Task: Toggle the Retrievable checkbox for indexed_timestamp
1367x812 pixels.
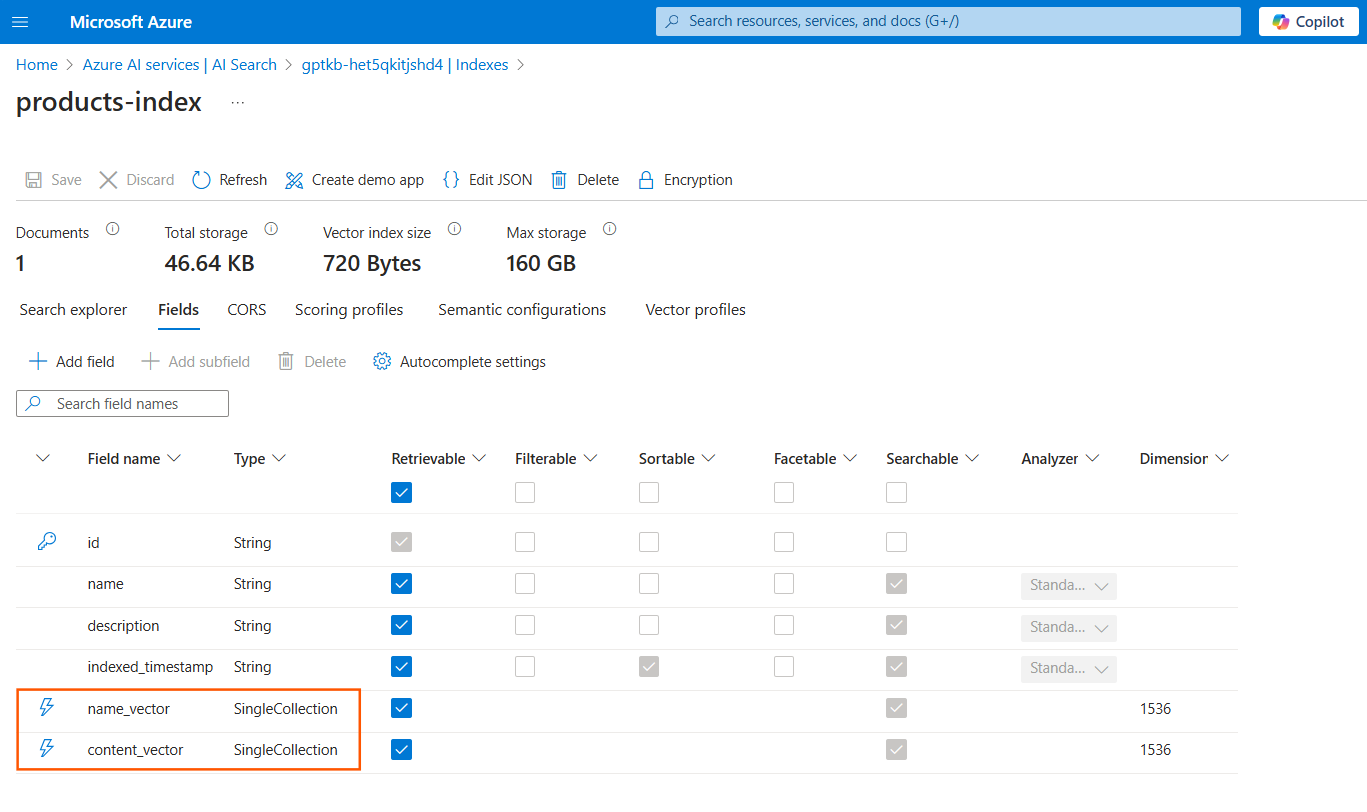Action: [401, 666]
